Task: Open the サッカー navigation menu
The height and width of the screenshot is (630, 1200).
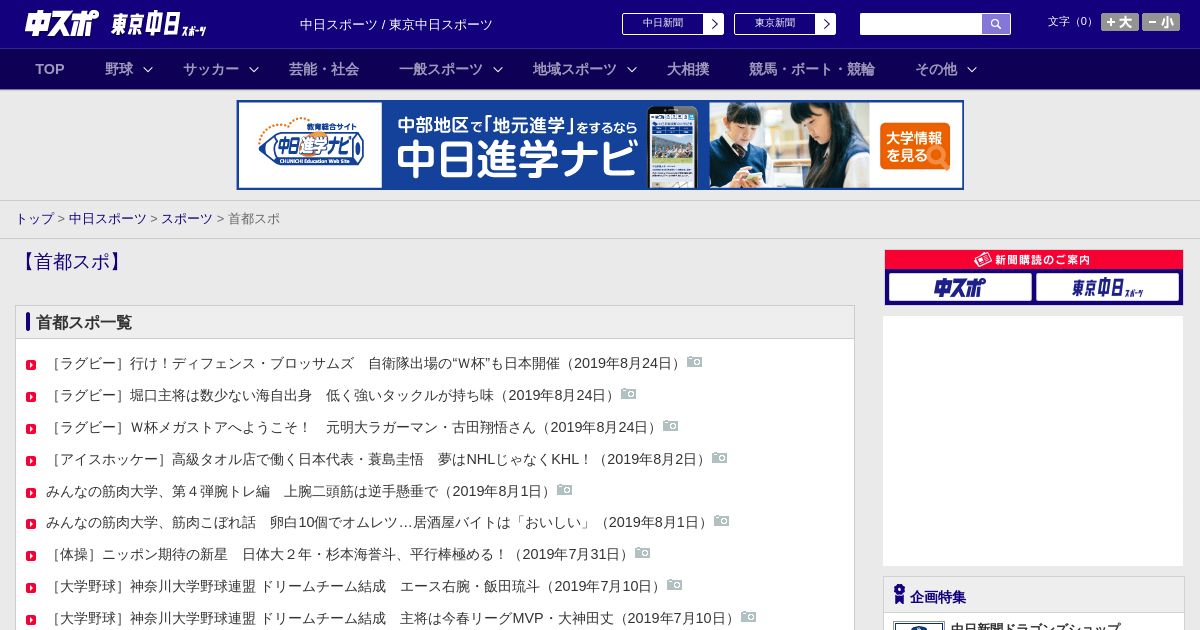Action: (x=211, y=69)
